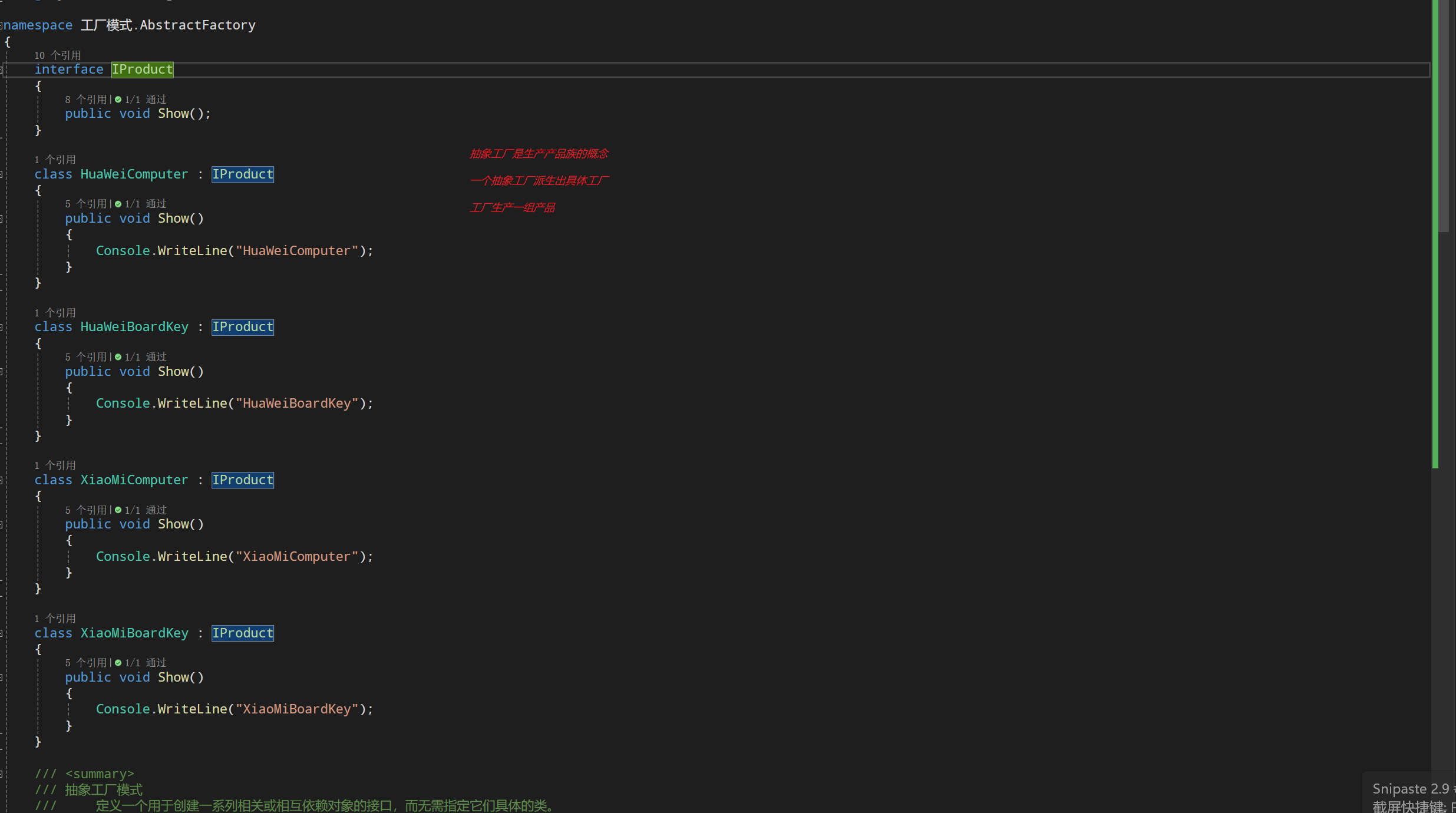The height and width of the screenshot is (813, 1456).
Task: Open "5 个引用" CodeLens in HuaWeiBoardKey class
Action: (x=86, y=357)
